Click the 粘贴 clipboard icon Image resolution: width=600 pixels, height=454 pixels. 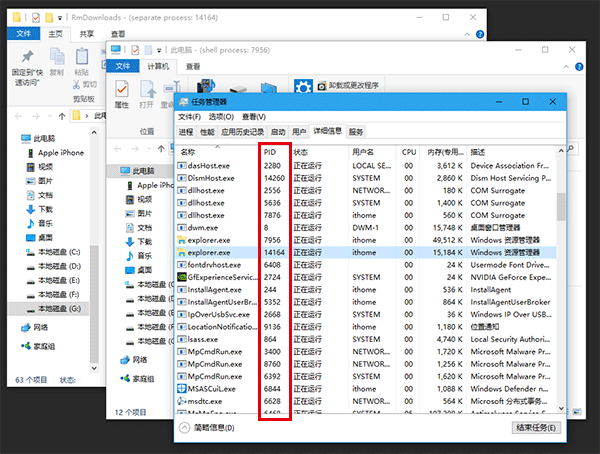pos(82,57)
